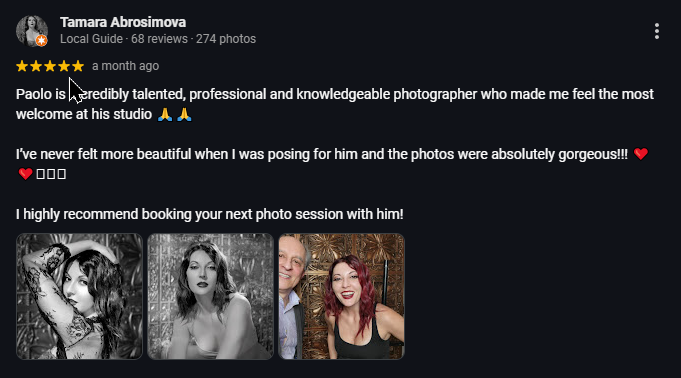Click the second yellow rating star
681x378 pixels.
36,66
